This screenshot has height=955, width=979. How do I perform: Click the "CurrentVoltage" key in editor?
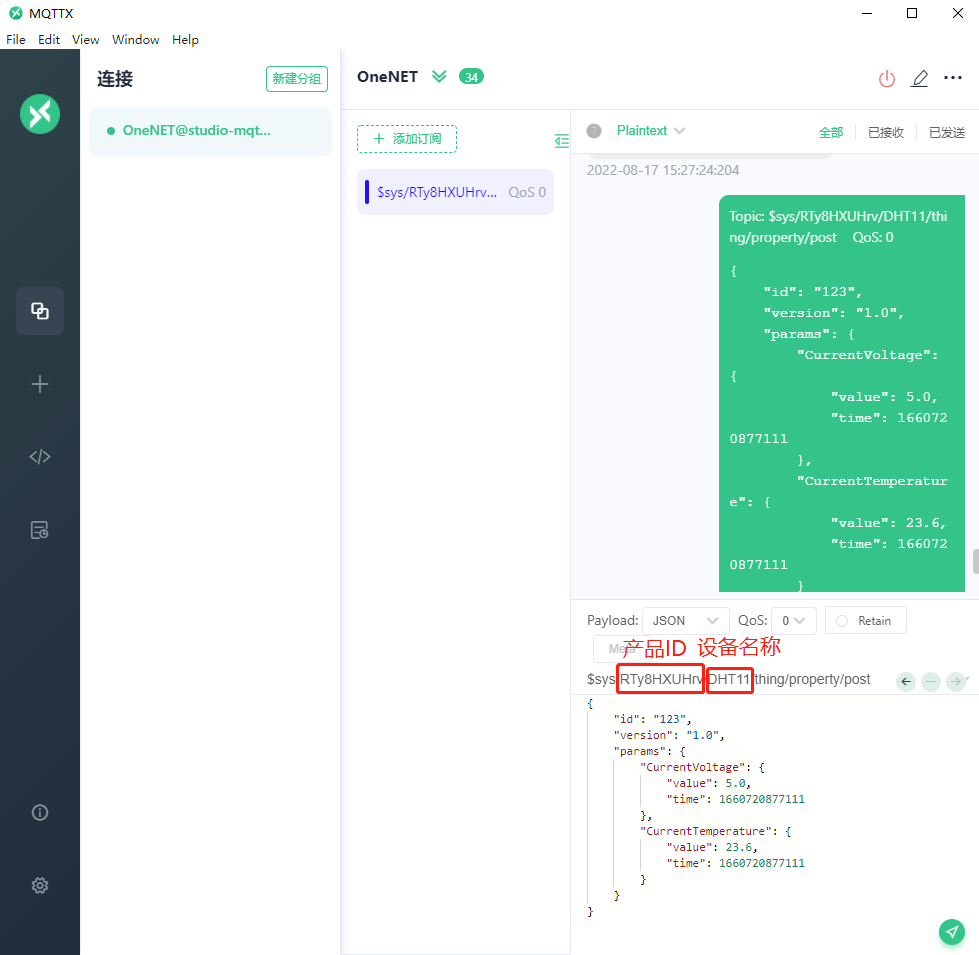pyautogui.click(x=692, y=767)
